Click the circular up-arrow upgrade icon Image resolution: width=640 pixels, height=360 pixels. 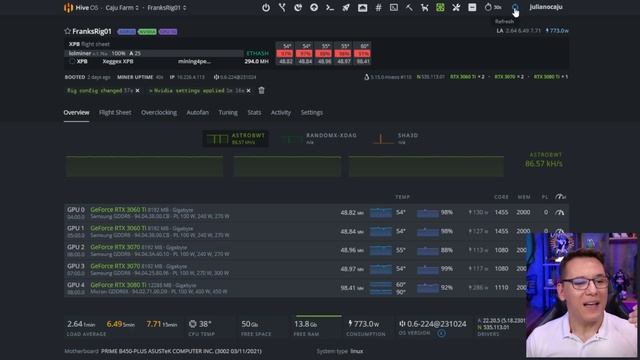coord(314,7)
